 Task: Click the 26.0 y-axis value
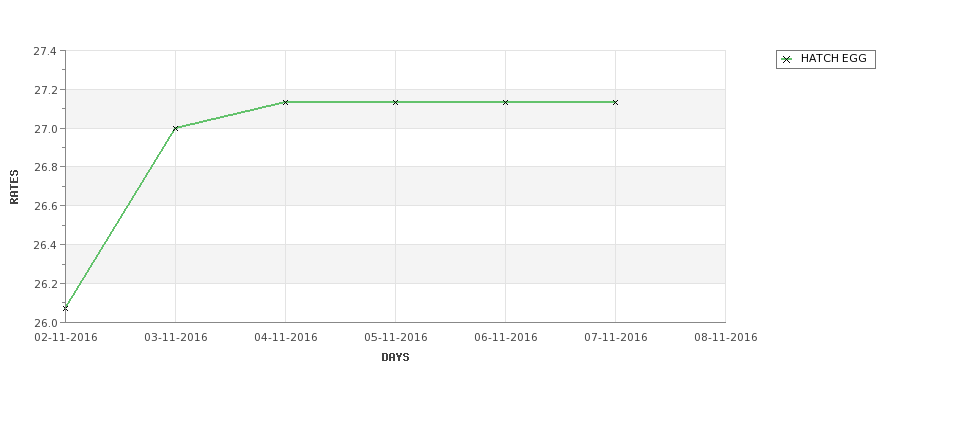(45, 323)
